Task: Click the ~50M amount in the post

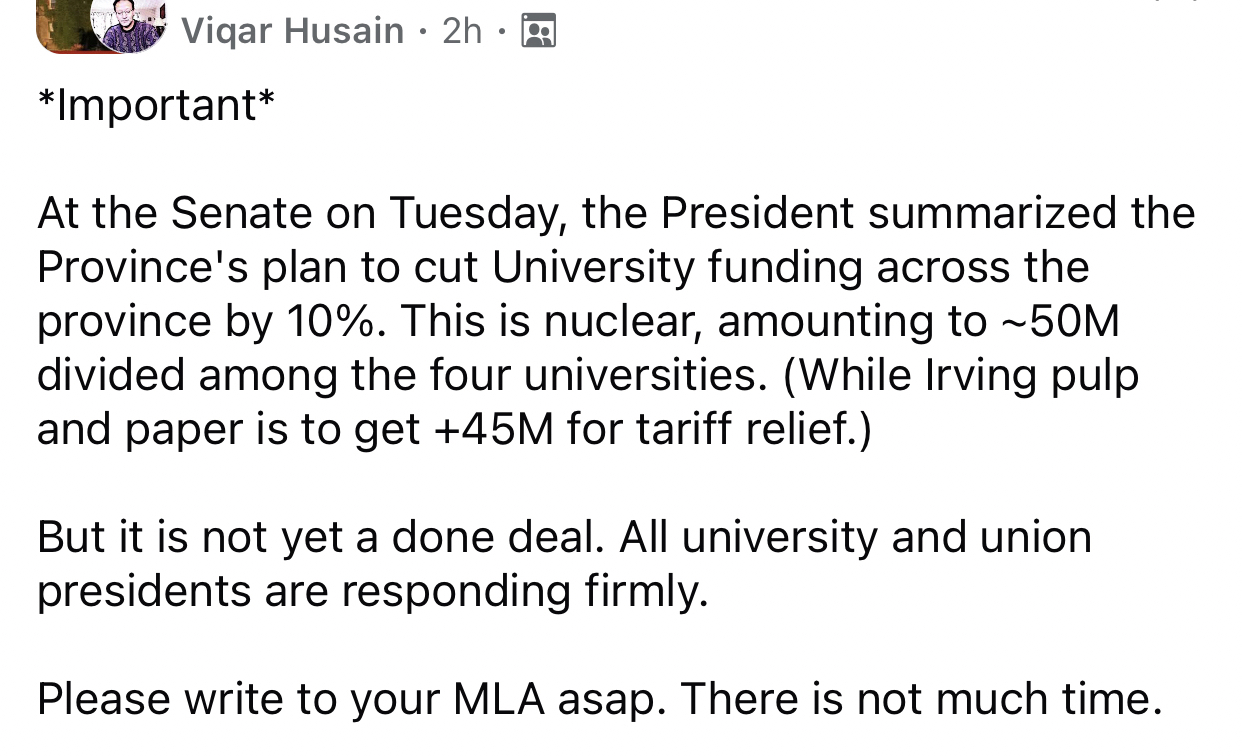Action: (x=1058, y=321)
